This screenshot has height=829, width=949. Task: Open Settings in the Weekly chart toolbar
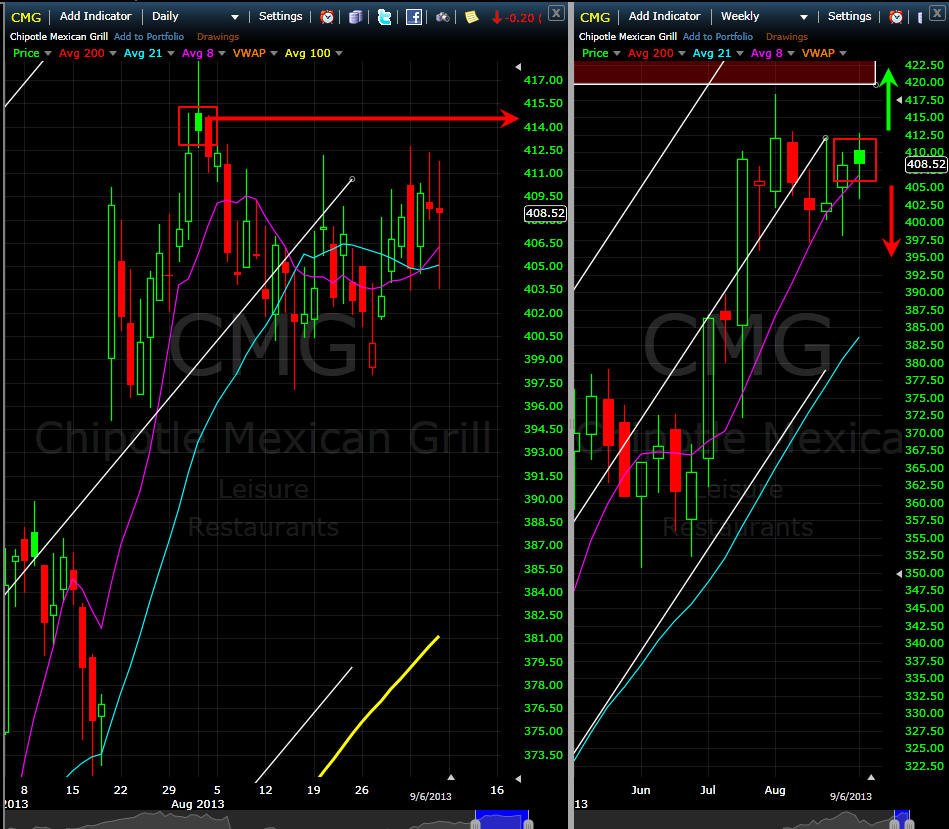click(849, 16)
